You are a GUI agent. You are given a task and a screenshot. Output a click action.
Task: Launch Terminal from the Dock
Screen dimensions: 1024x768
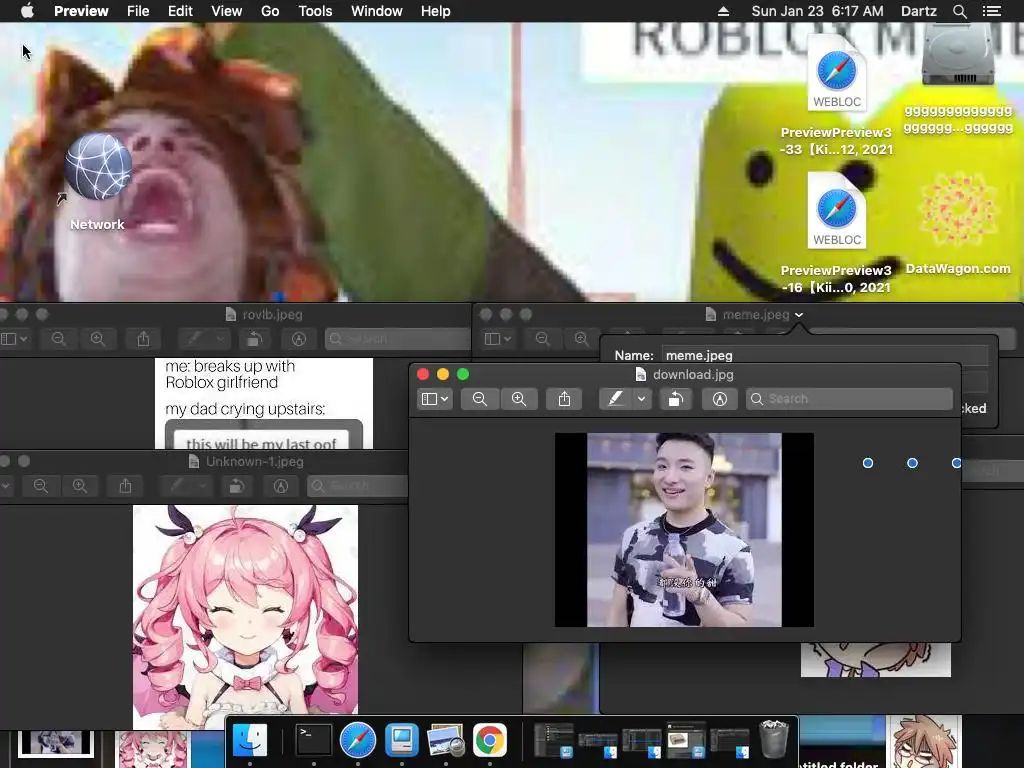pyautogui.click(x=314, y=741)
